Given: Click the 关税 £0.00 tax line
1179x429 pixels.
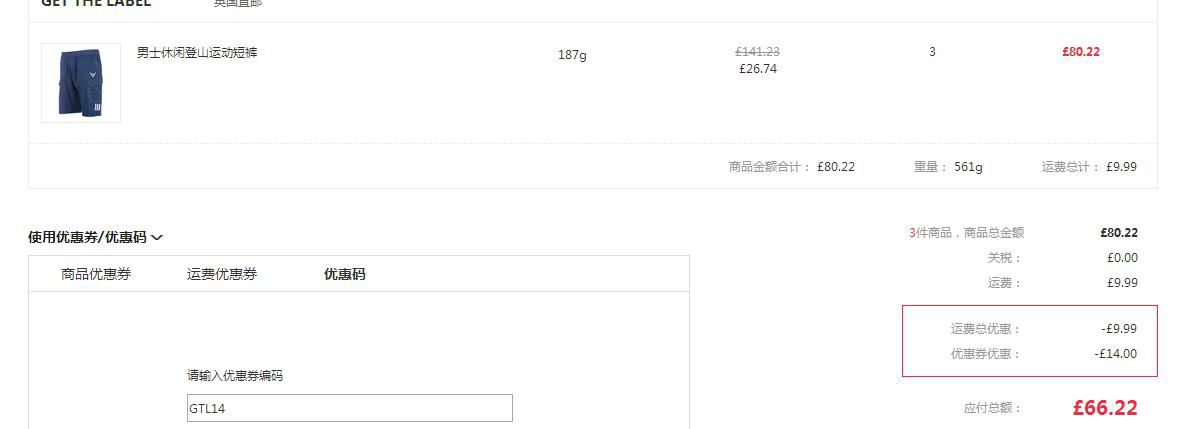Looking at the screenshot, I should (1062, 258).
